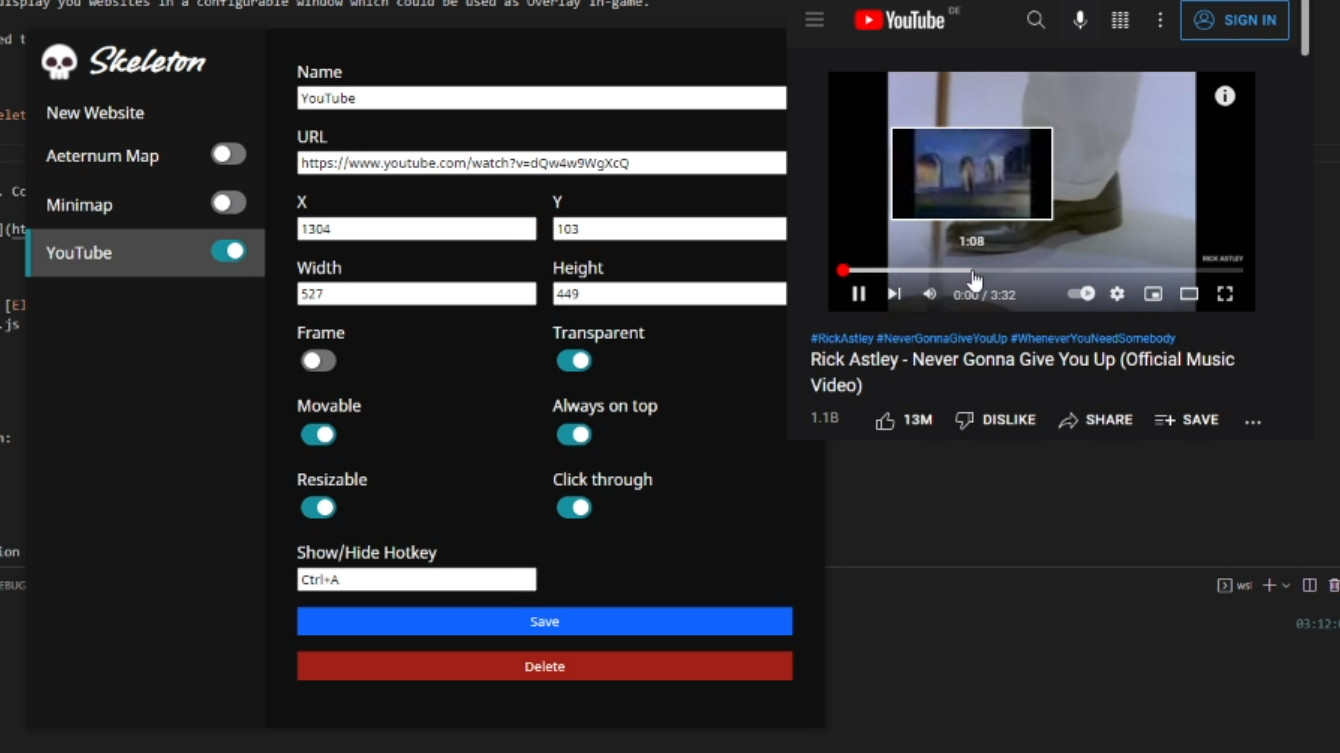Turn off Click through toggle
This screenshot has width=1340, height=753.
pyautogui.click(x=574, y=508)
